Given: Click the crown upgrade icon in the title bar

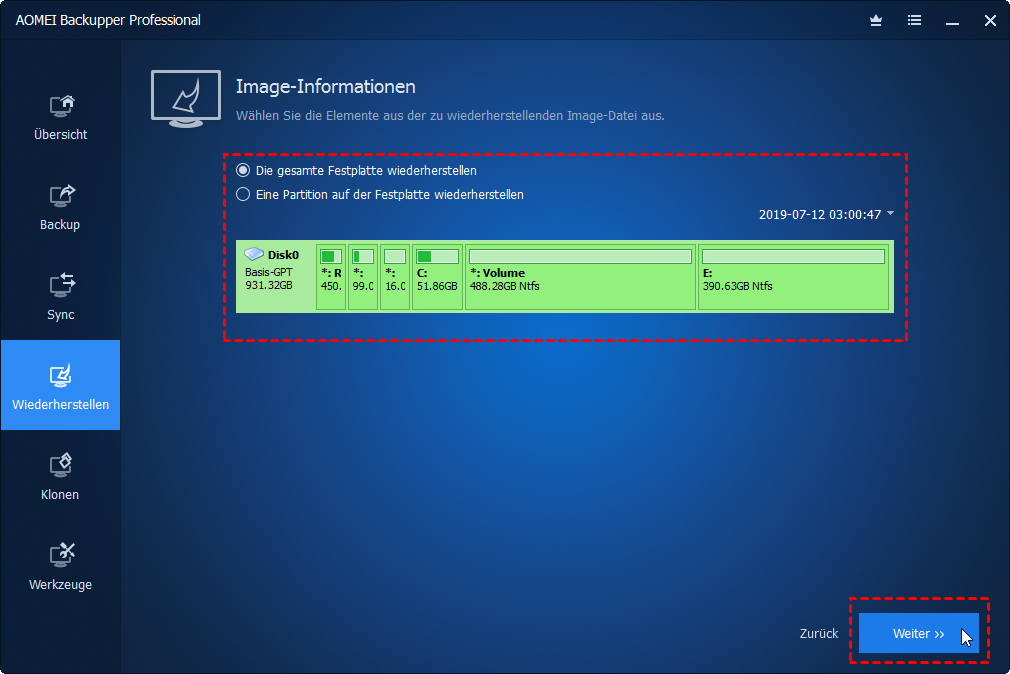Looking at the screenshot, I should click(x=875, y=21).
